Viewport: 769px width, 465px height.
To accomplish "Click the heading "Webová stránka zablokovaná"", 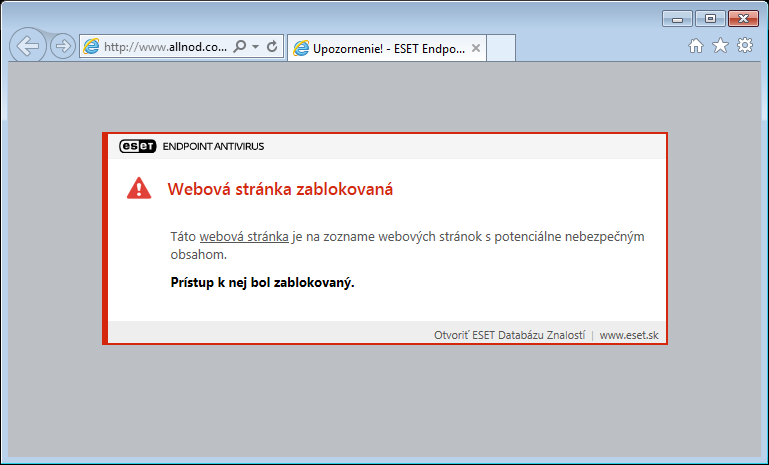I will (280, 189).
